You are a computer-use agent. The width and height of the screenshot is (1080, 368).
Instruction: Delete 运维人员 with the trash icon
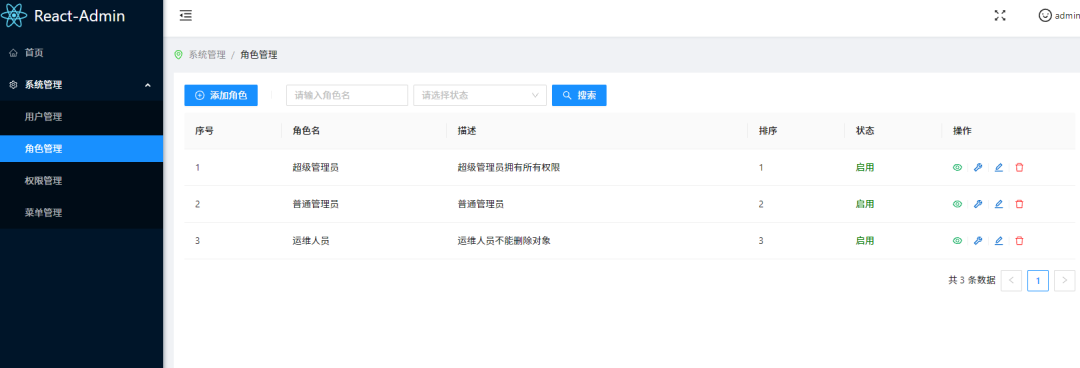(1019, 241)
